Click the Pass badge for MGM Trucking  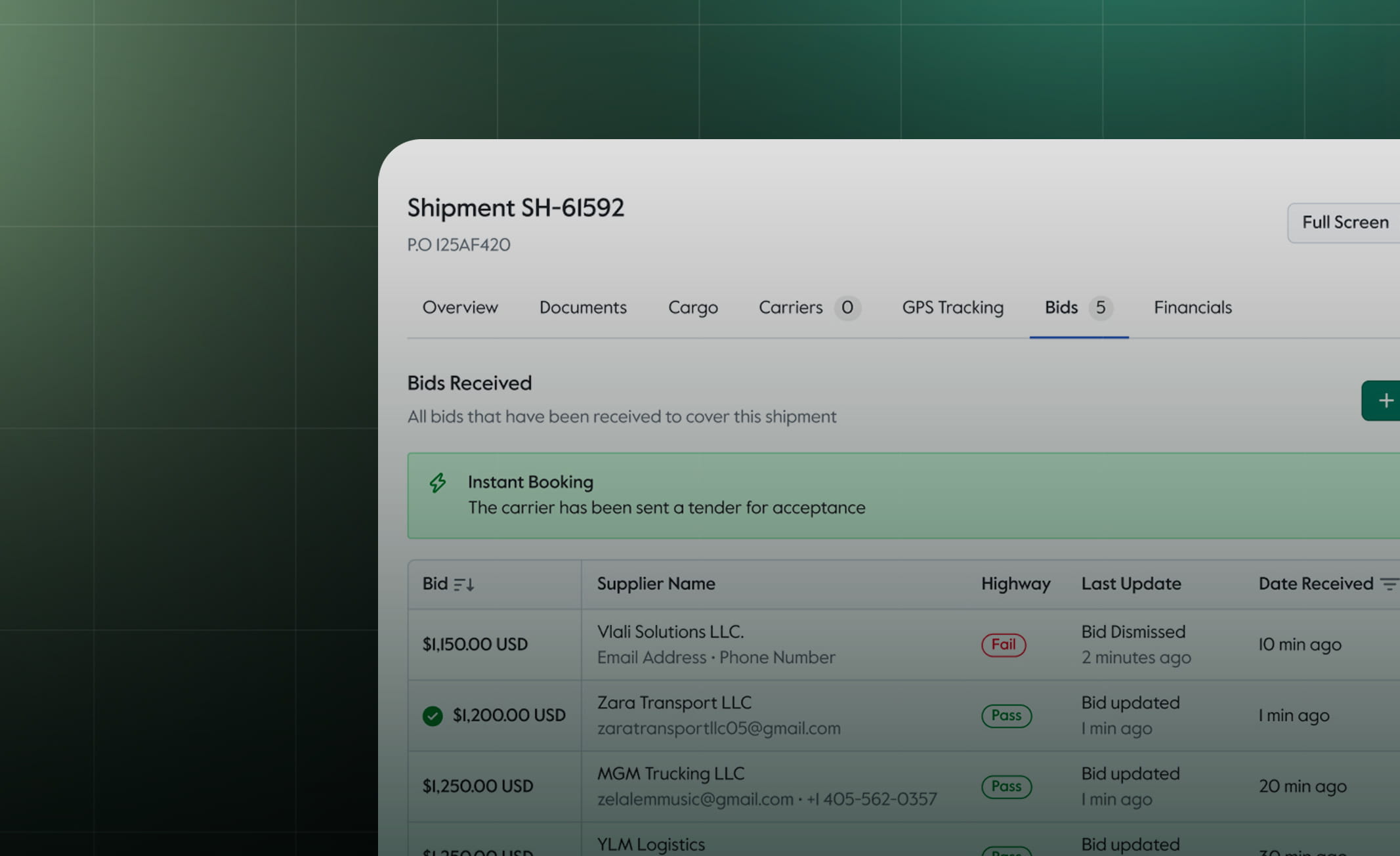click(x=1006, y=786)
